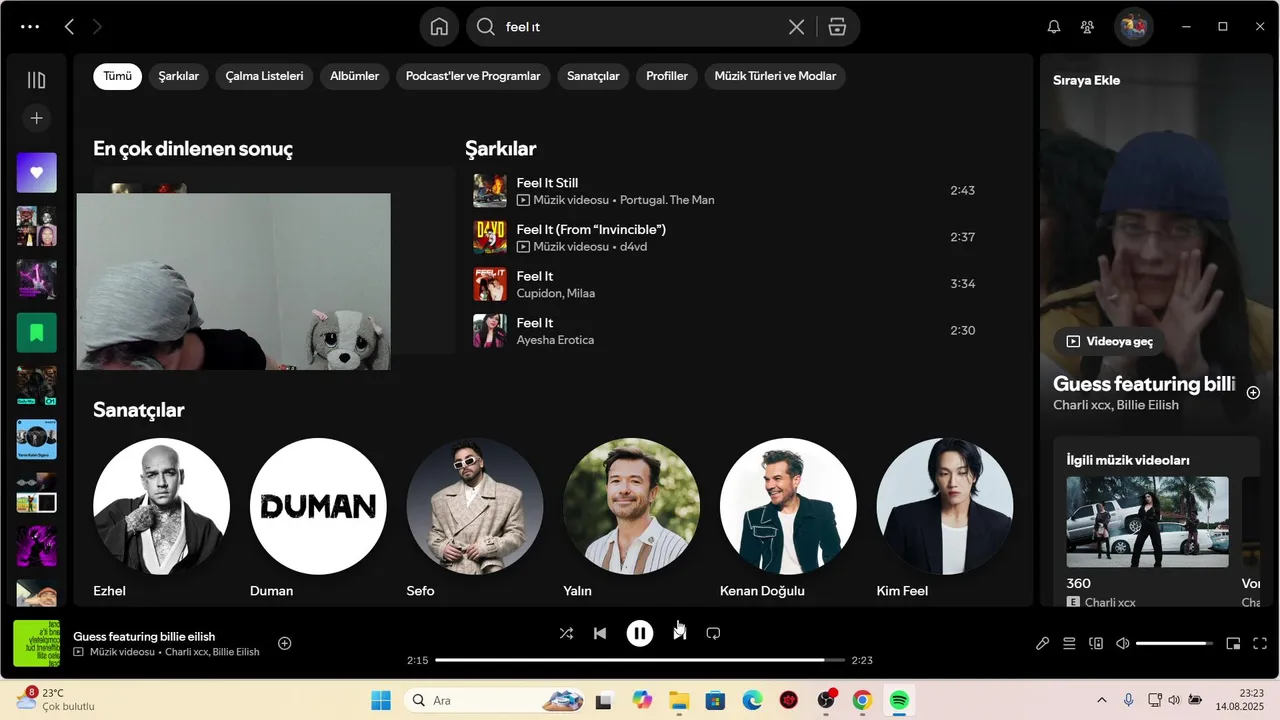
Task: Select Müzik Türleri ve Modlar filter
Action: 775,76
